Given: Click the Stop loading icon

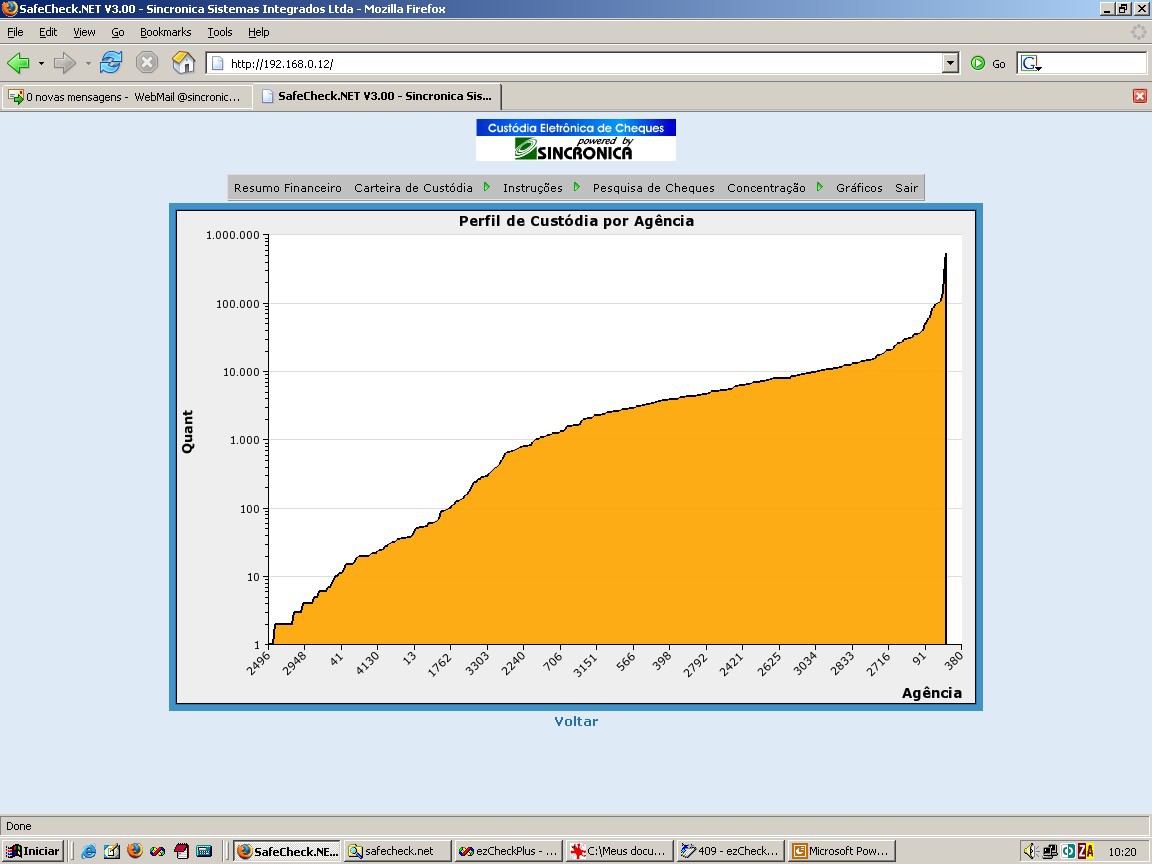Looking at the screenshot, I should pos(147,62).
